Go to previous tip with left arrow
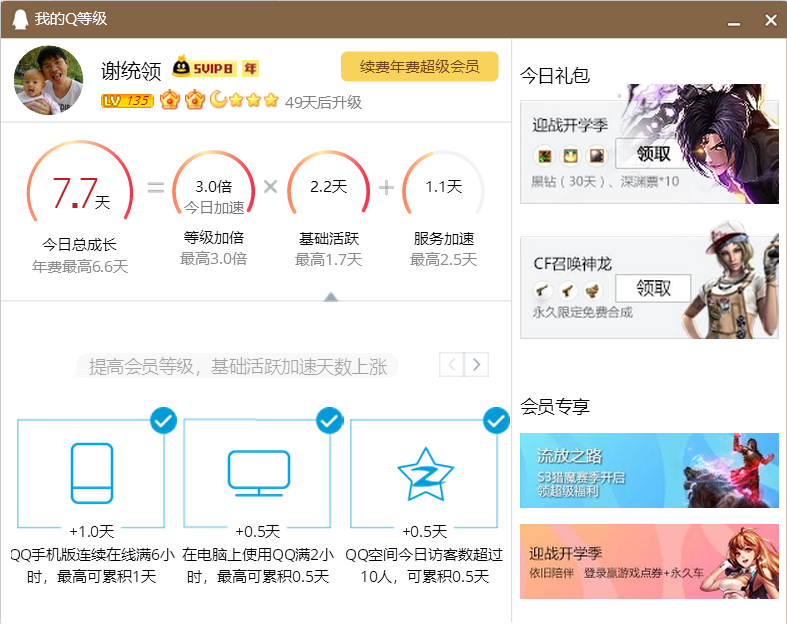The height and width of the screenshot is (624, 787). [x=452, y=364]
